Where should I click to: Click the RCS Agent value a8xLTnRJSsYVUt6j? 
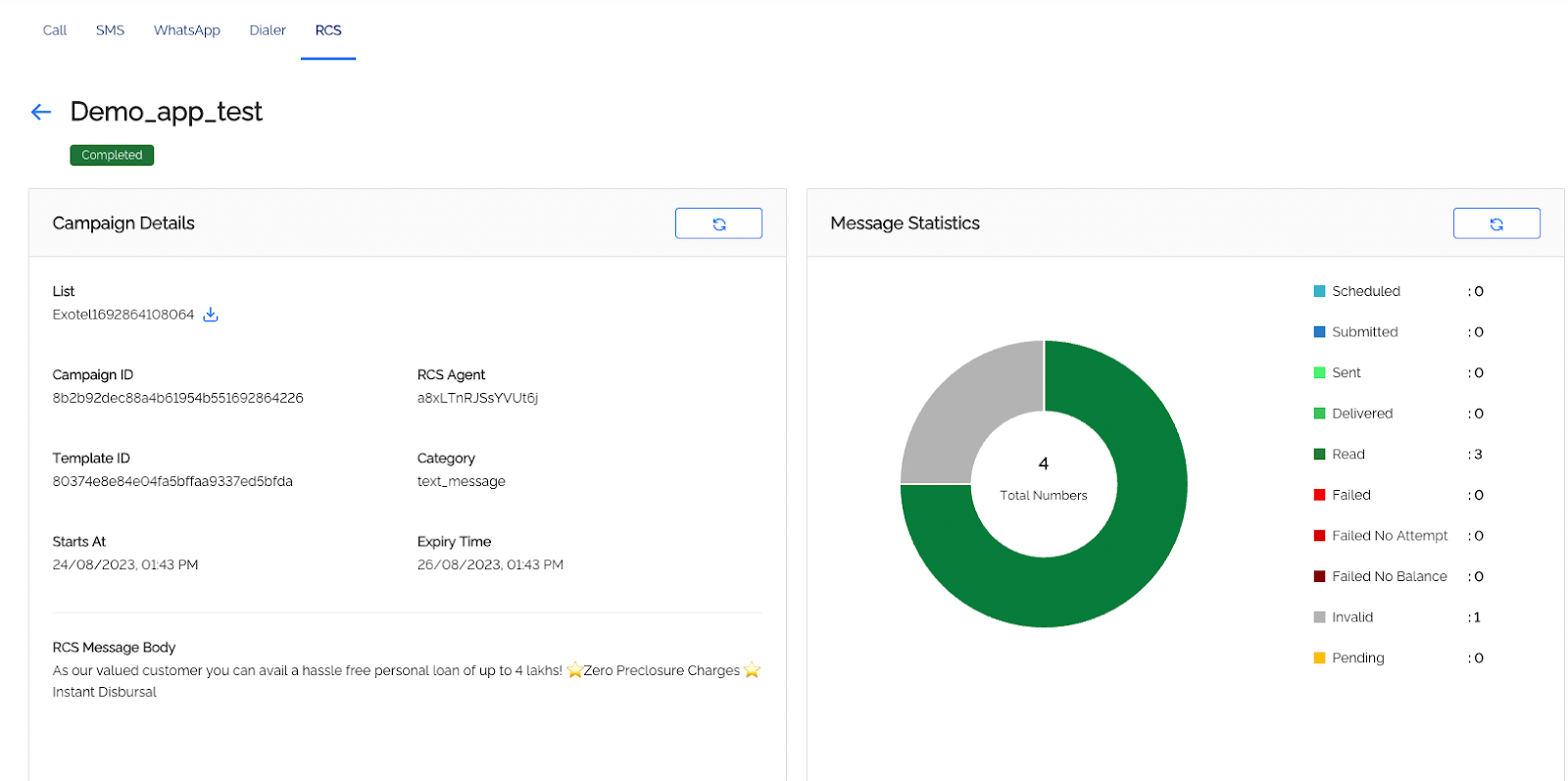[477, 398]
